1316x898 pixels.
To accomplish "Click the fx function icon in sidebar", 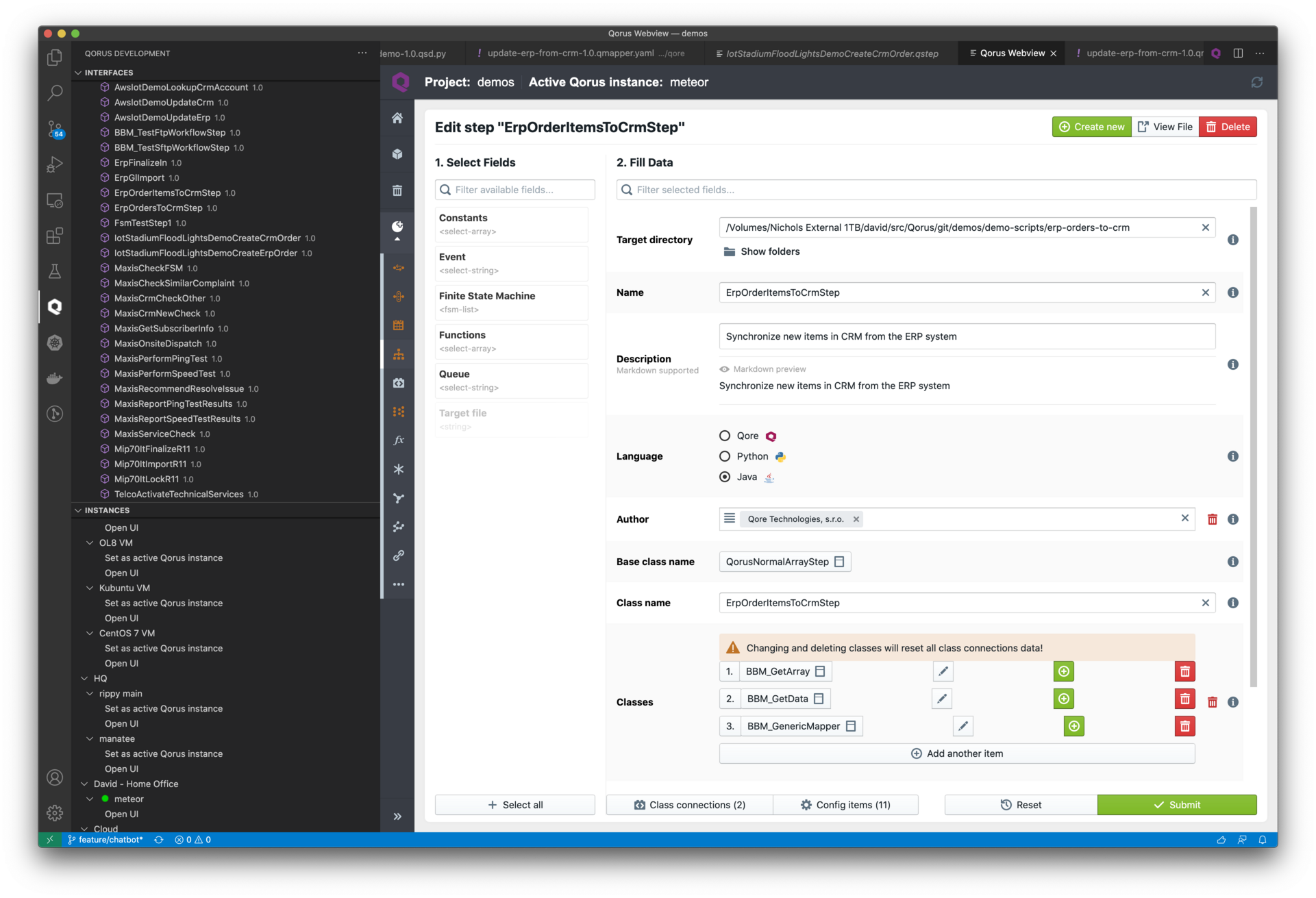I will coord(398,440).
